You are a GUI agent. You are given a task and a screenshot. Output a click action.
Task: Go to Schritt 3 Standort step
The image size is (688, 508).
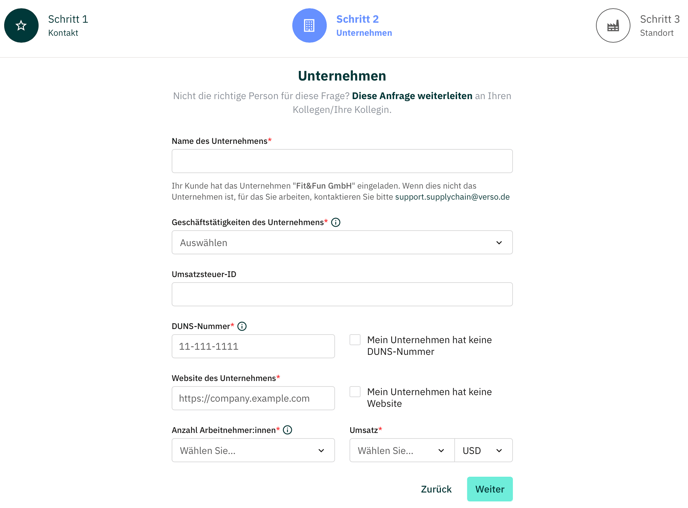coord(638,25)
